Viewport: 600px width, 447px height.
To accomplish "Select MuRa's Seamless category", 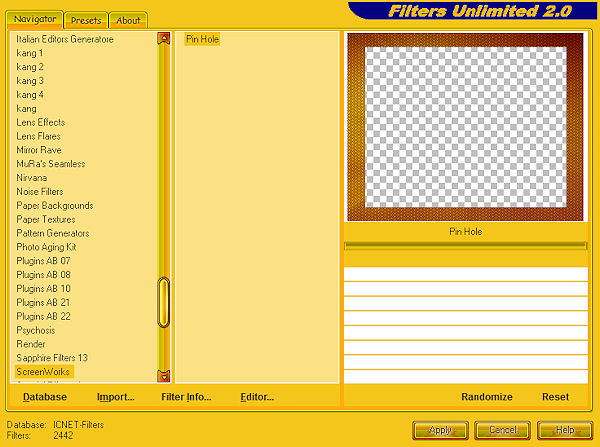I will [51, 164].
